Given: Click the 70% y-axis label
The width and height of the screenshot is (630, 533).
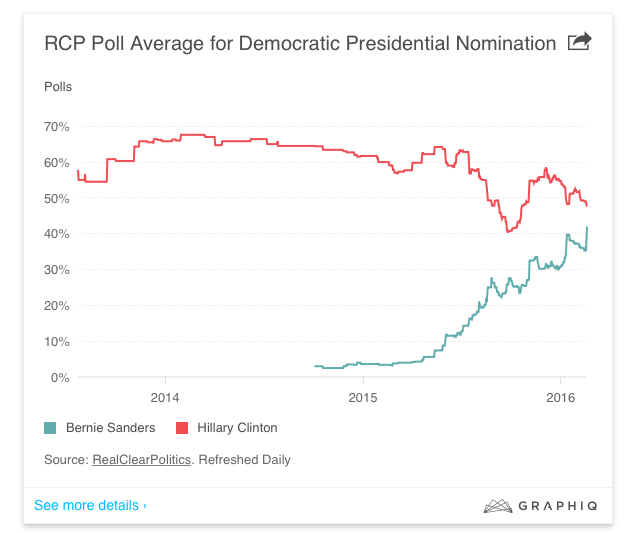Looking at the screenshot, I should point(56,127).
